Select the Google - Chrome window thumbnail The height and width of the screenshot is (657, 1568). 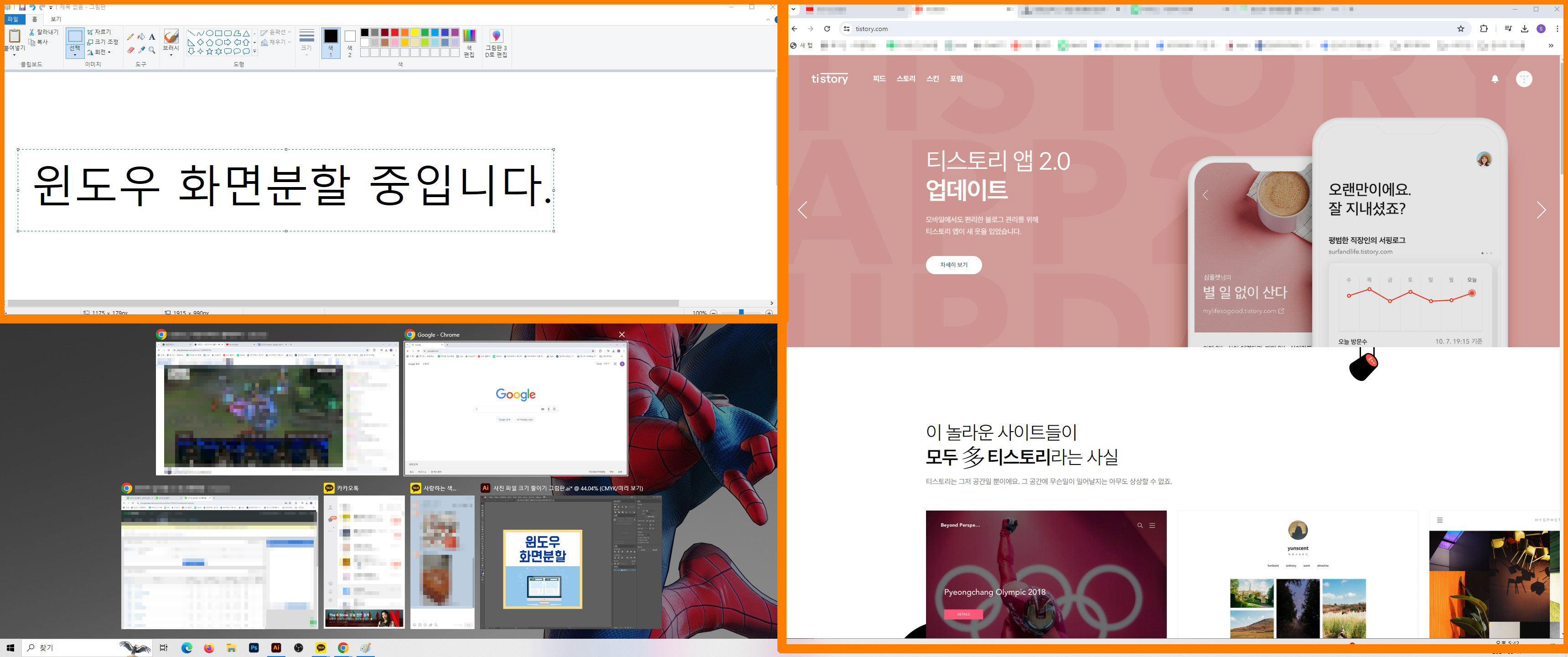click(516, 408)
